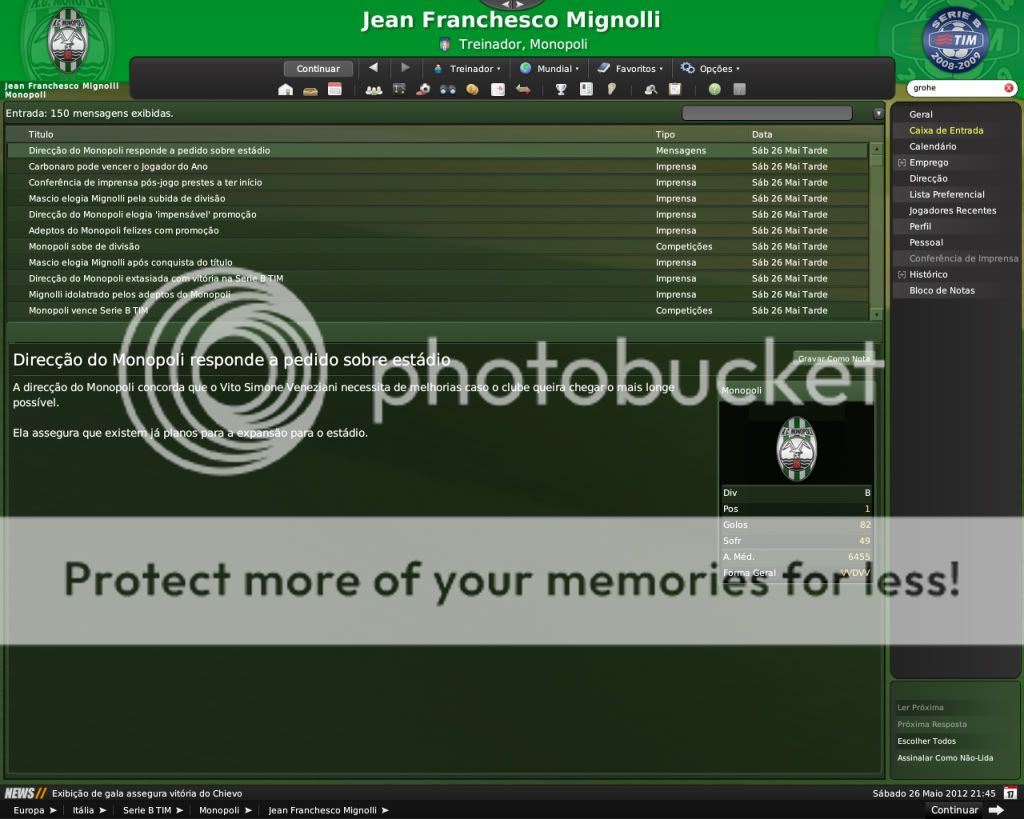Open the Treinador dropdown menu
The width and height of the screenshot is (1024, 819).
(x=466, y=69)
